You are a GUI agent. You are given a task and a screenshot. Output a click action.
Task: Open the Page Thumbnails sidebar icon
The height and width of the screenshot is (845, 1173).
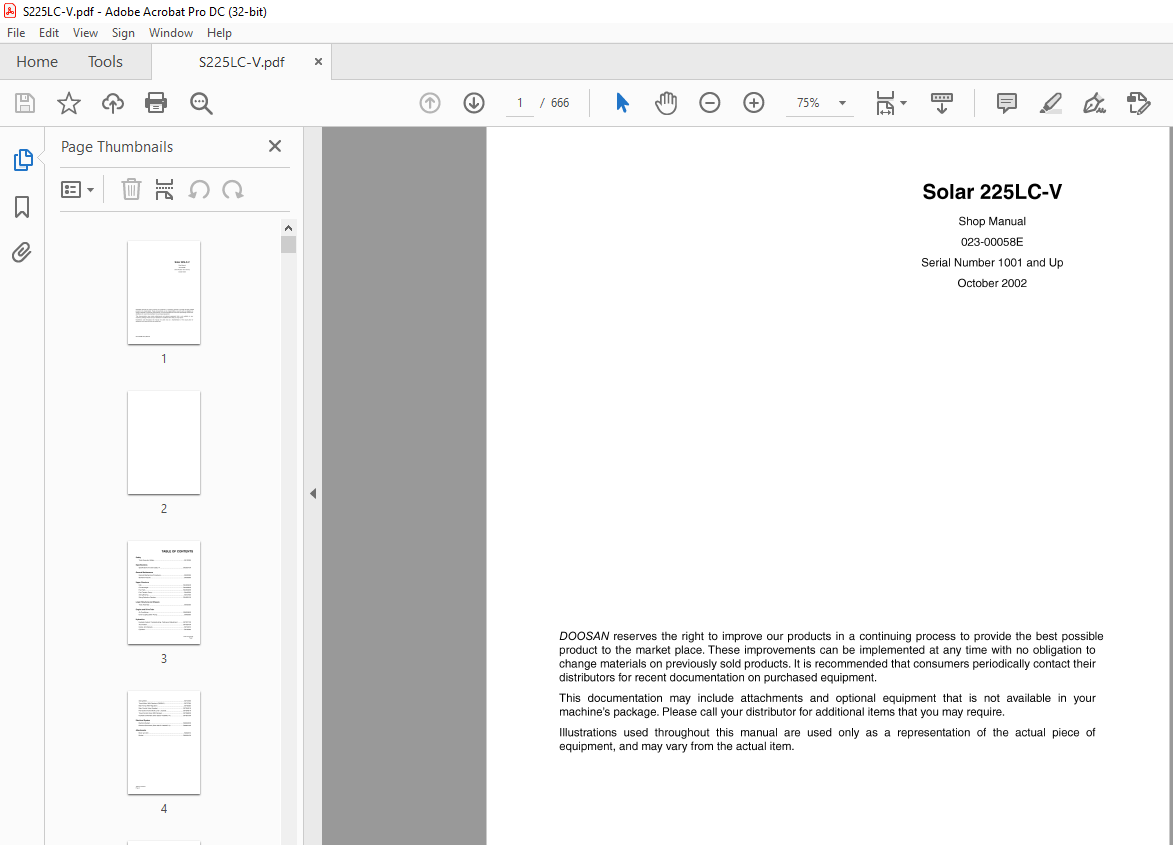(x=23, y=160)
